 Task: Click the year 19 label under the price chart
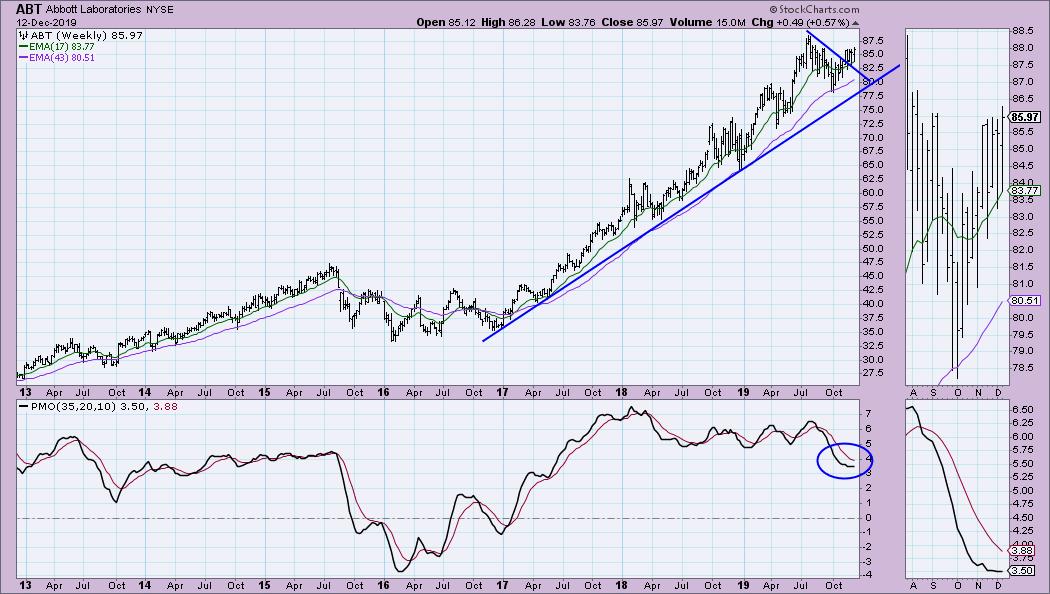[743, 392]
